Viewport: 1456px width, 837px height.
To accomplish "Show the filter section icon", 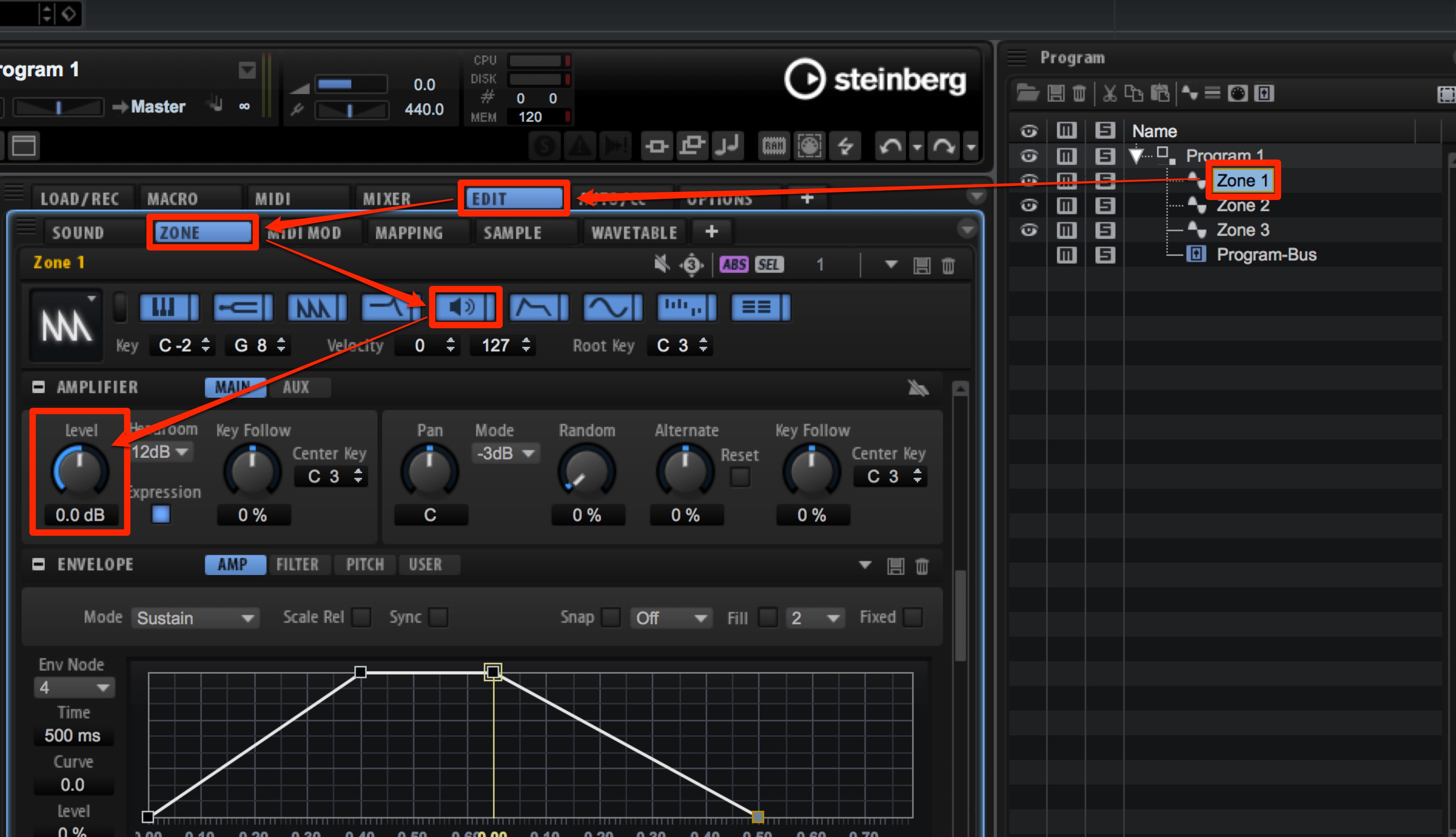I will [x=391, y=308].
